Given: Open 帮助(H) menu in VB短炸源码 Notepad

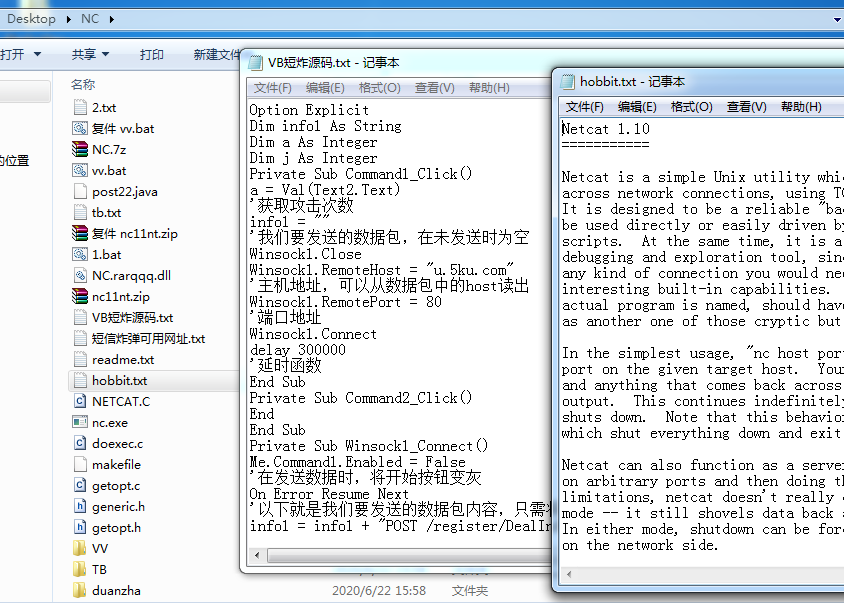Looking at the screenshot, I should tap(489, 88).
